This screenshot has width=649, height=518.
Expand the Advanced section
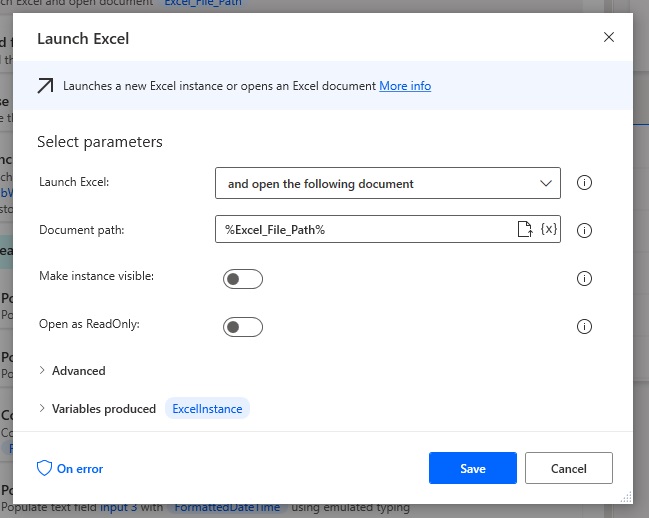(x=72, y=371)
